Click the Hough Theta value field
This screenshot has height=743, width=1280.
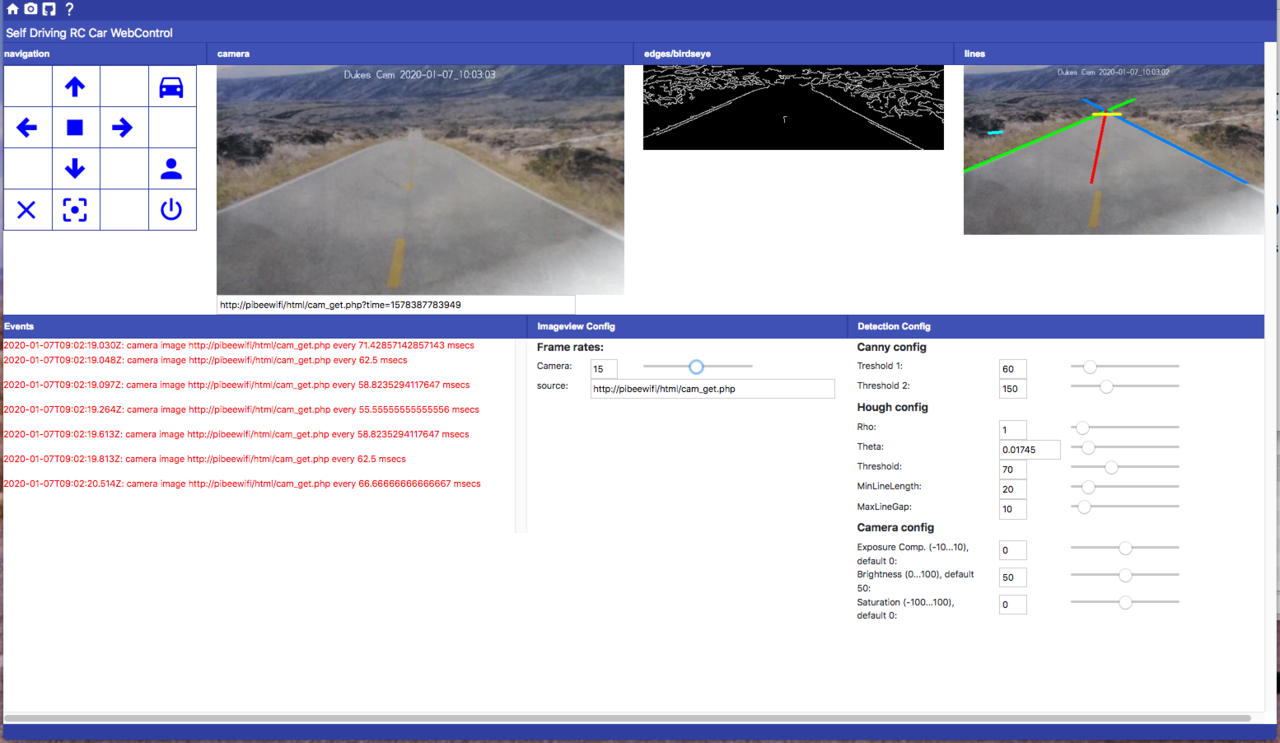click(1029, 450)
